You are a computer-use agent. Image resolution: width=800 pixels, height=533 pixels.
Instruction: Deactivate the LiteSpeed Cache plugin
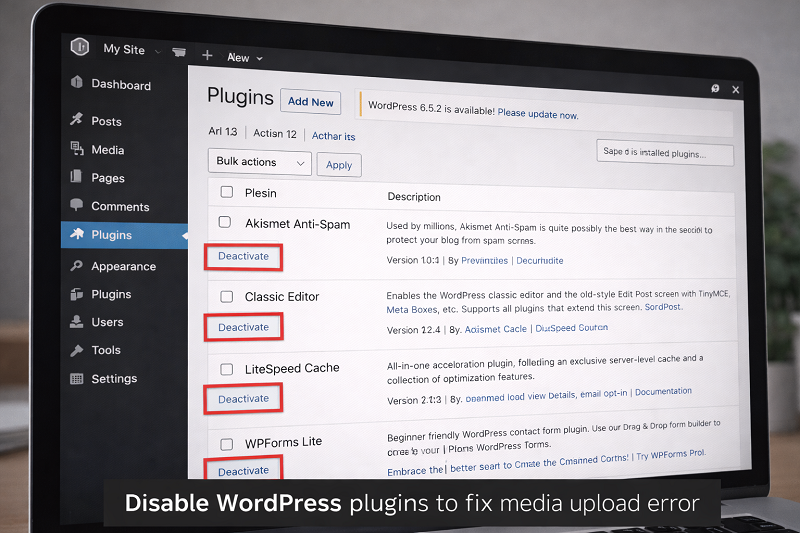pos(243,399)
